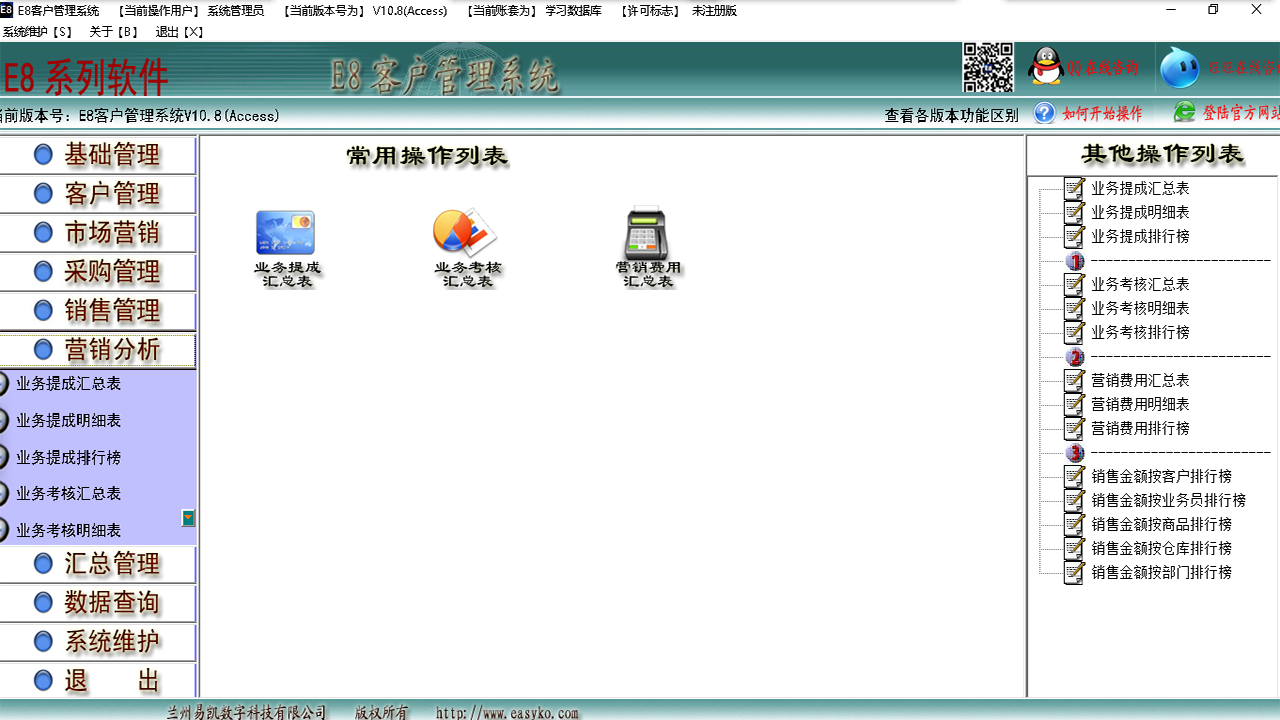Image resolution: width=1280 pixels, height=720 pixels.
Task: Click 兰州易凯数字科技有限公司 footer text
Action: pyautogui.click(x=247, y=713)
